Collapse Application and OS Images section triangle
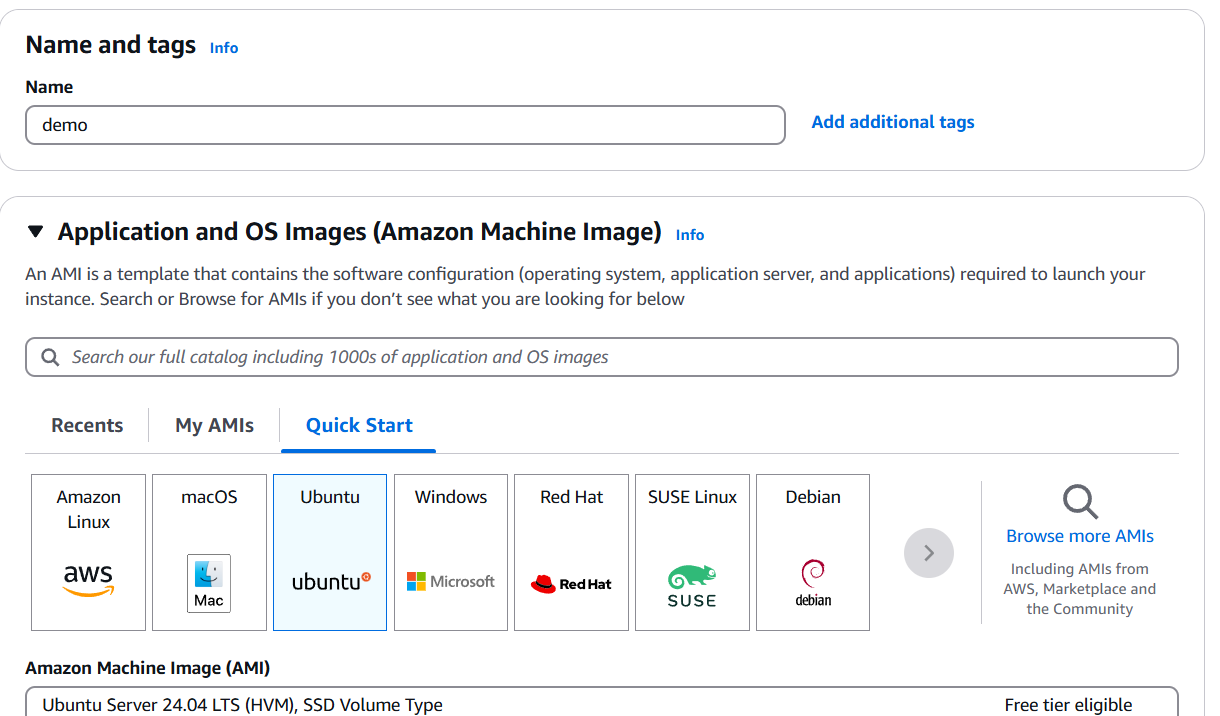 [x=36, y=232]
